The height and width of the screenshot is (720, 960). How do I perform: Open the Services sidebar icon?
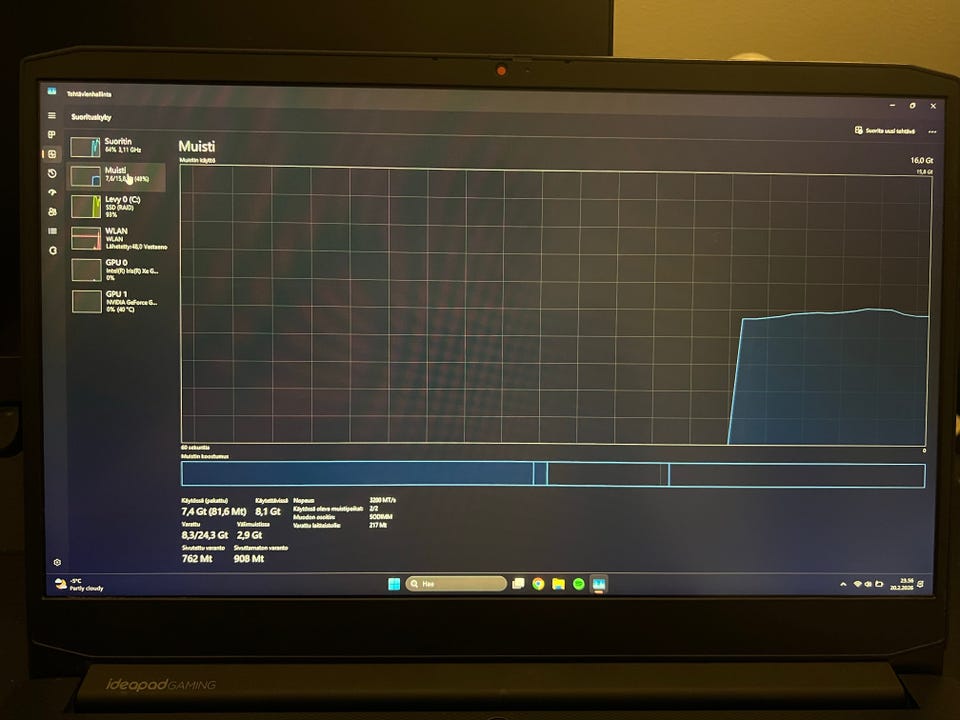(x=53, y=250)
